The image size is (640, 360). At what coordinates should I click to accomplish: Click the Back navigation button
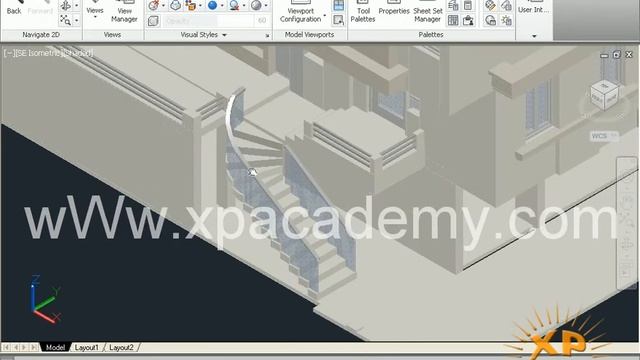point(14,8)
